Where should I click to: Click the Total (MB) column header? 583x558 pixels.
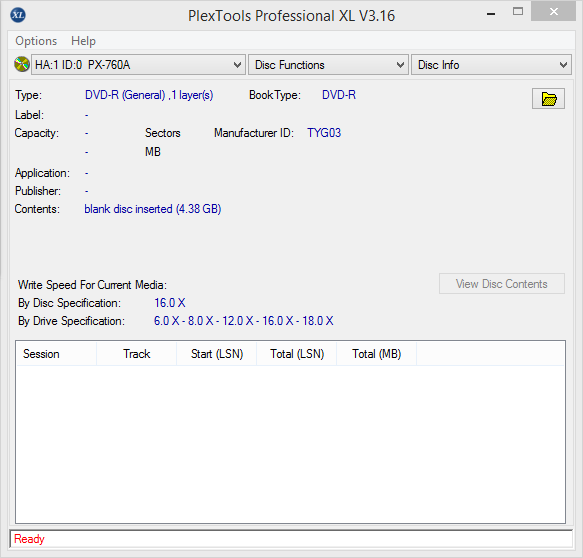click(x=377, y=354)
